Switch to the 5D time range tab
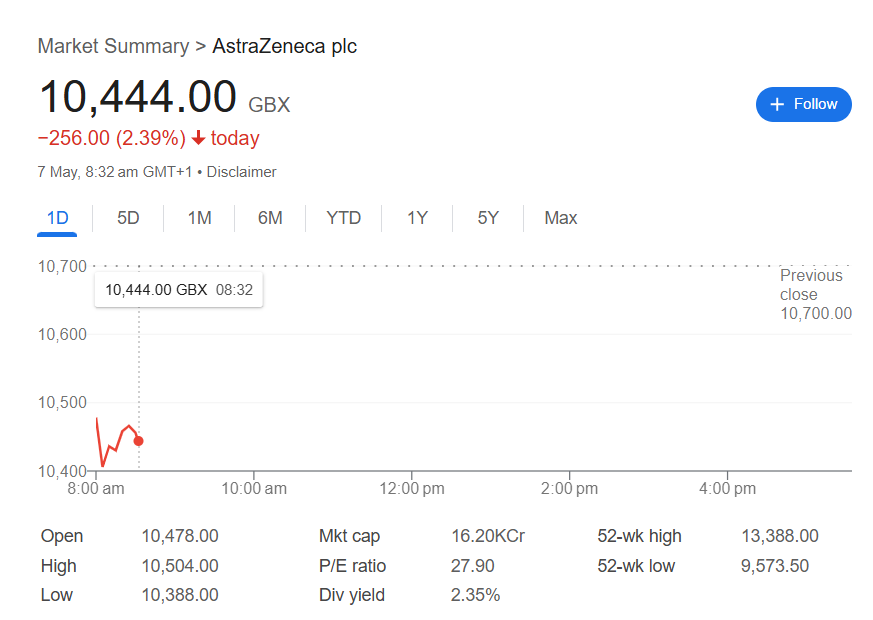Image resolution: width=873 pixels, height=620 pixels. tap(128, 218)
